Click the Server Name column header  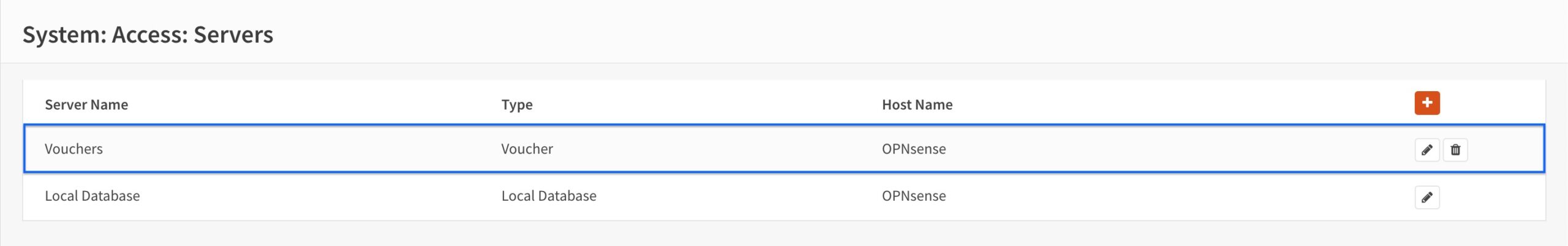(86, 105)
